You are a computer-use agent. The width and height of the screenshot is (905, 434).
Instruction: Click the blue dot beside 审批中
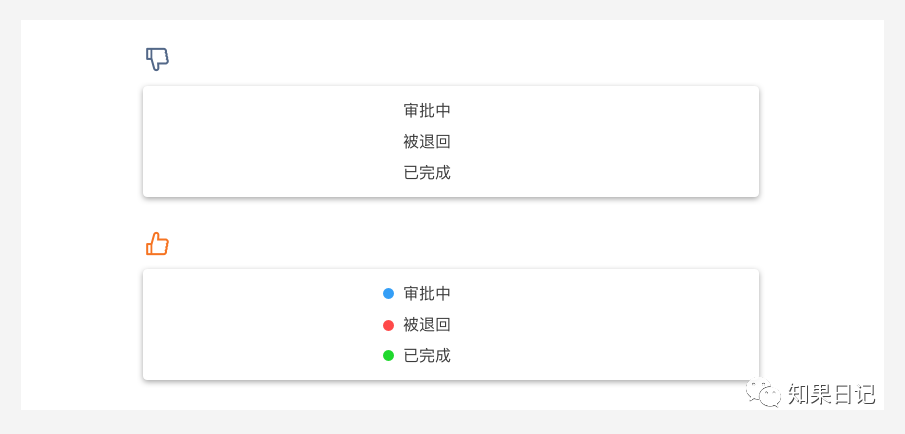click(x=388, y=294)
